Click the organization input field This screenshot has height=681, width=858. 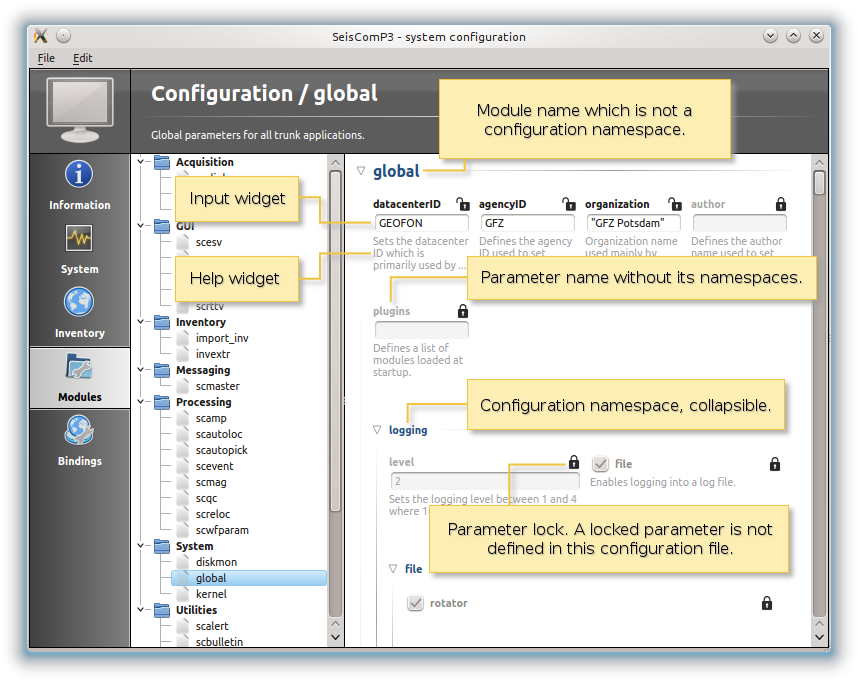coord(634,223)
